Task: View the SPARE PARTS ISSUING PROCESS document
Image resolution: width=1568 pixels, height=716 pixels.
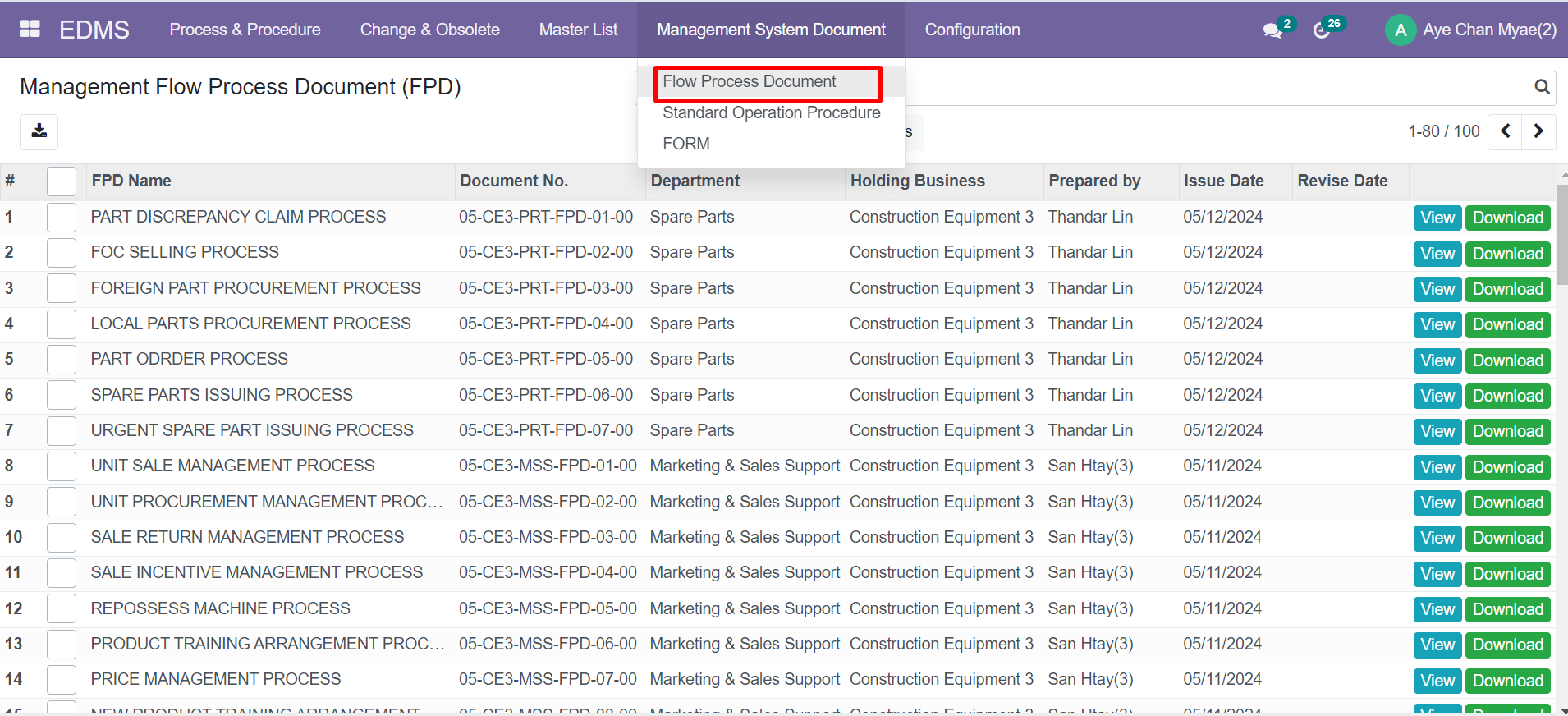Action: pos(1437,396)
